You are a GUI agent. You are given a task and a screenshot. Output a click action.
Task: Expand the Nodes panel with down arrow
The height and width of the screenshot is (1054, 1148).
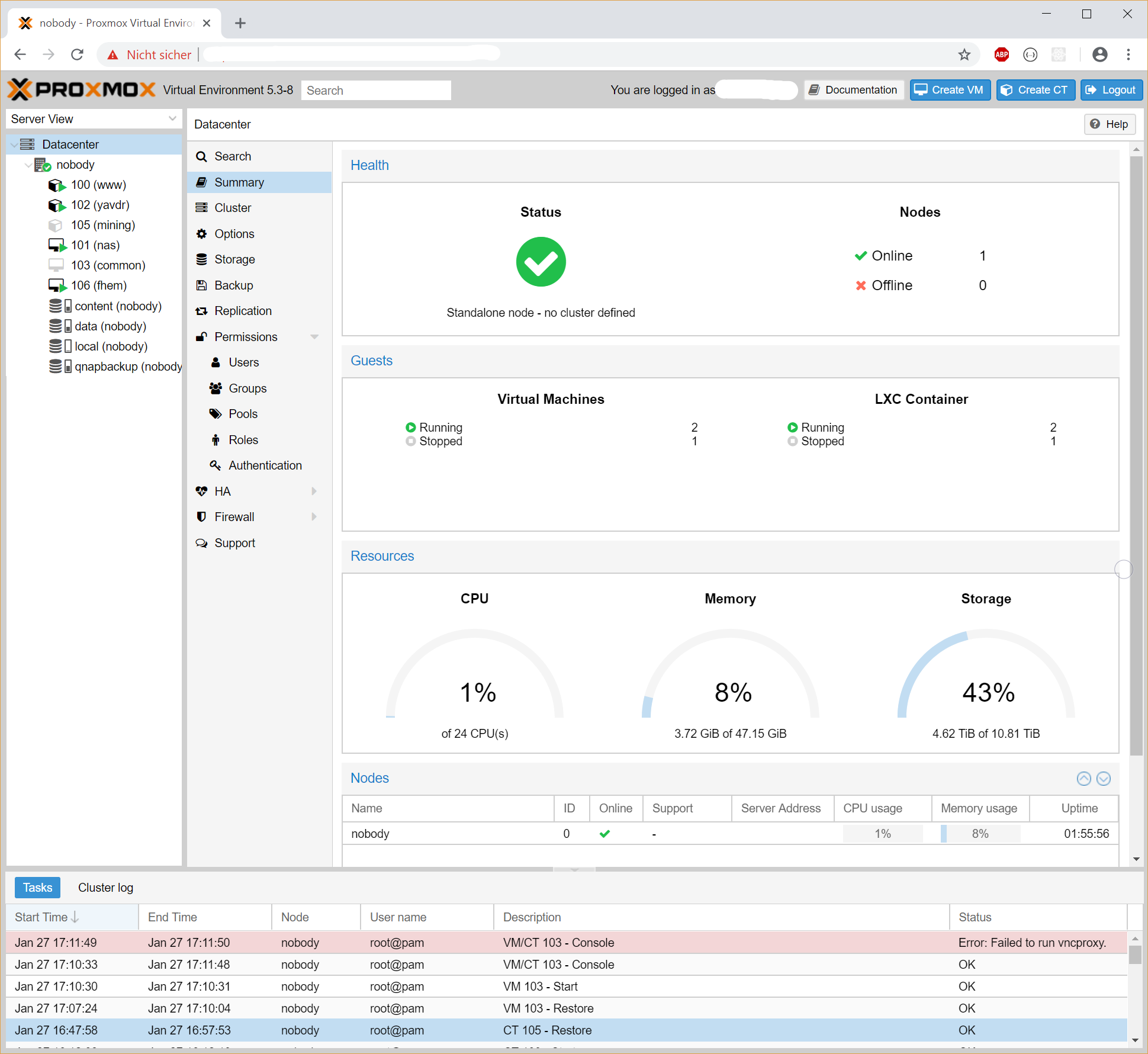1104,779
